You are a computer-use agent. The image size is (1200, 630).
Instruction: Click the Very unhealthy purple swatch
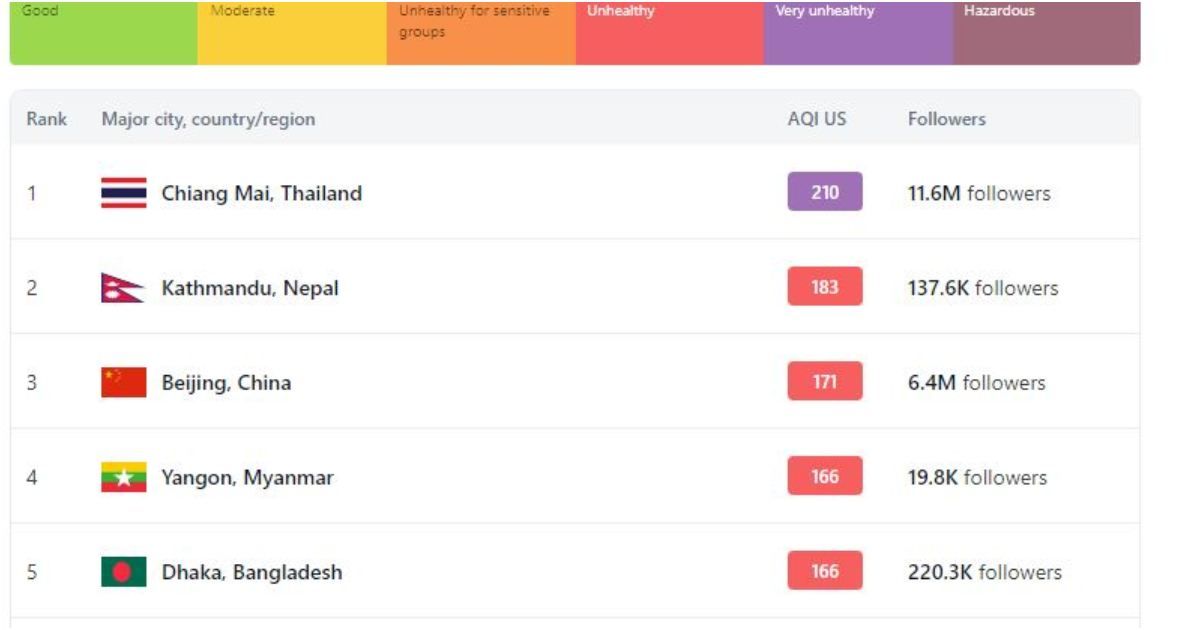858,33
